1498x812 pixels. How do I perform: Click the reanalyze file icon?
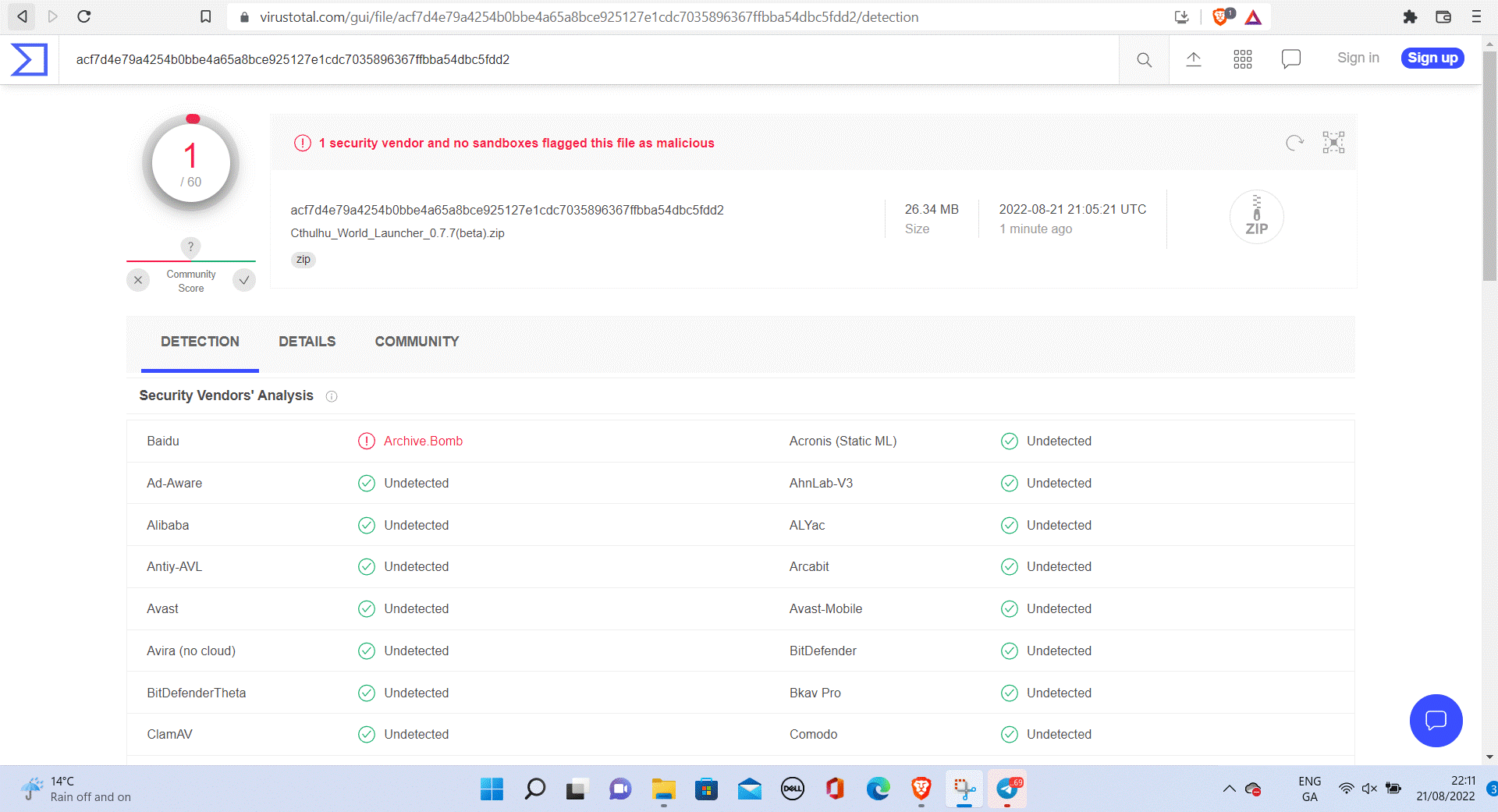(x=1294, y=143)
